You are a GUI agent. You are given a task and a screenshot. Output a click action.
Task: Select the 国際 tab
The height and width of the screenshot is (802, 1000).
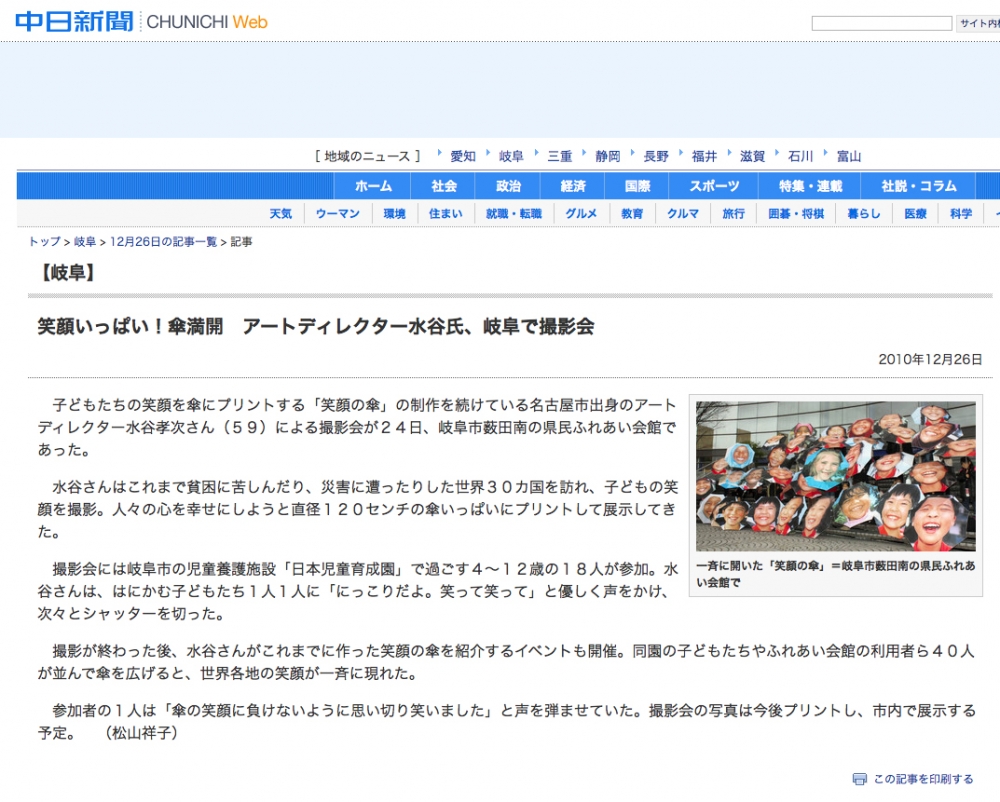coord(637,186)
